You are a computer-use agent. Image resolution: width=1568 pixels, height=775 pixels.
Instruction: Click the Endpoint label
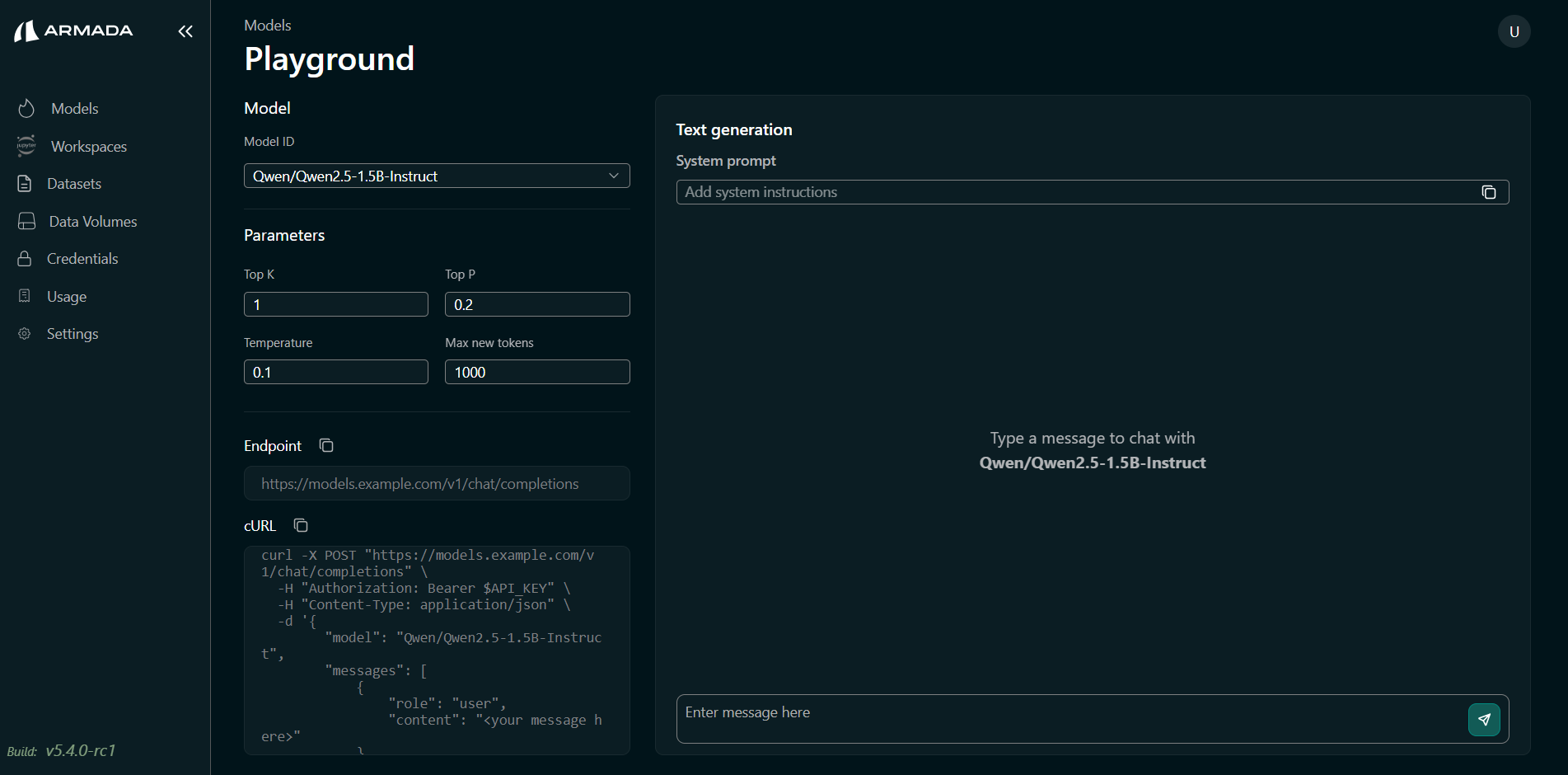(x=273, y=445)
